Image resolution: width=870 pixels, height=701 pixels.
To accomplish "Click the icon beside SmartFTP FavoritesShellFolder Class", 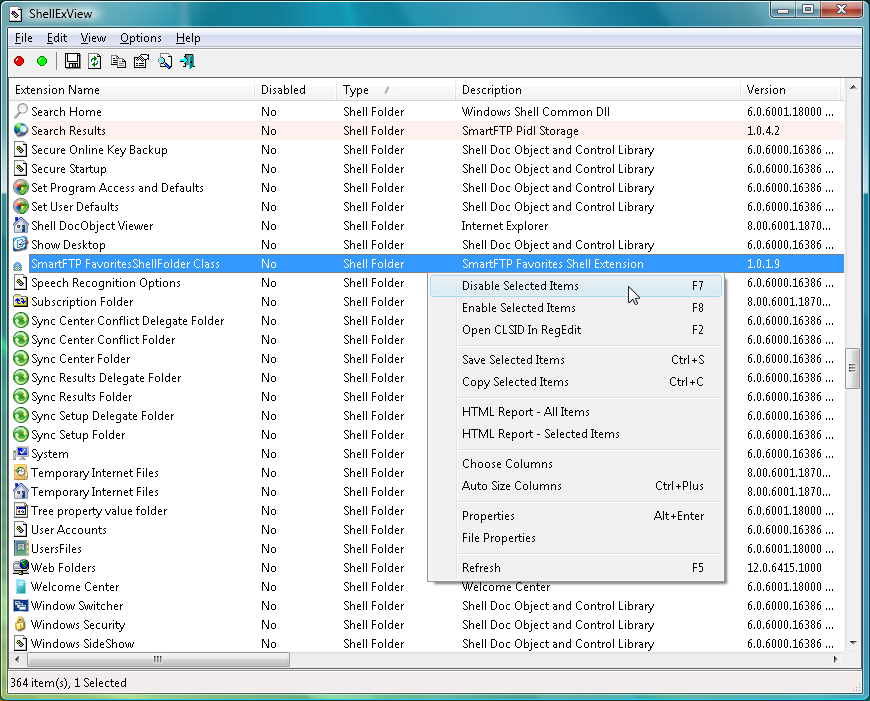I will coord(18,266).
